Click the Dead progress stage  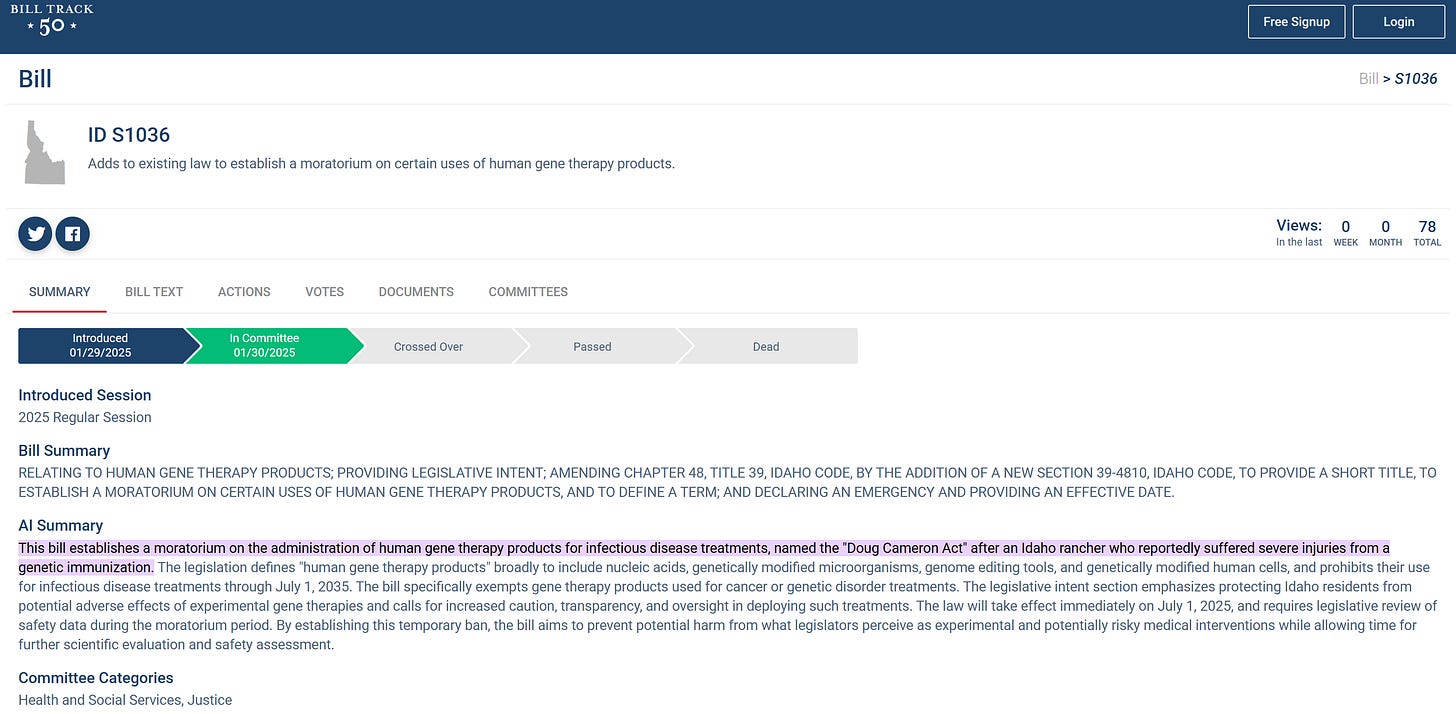(x=766, y=347)
